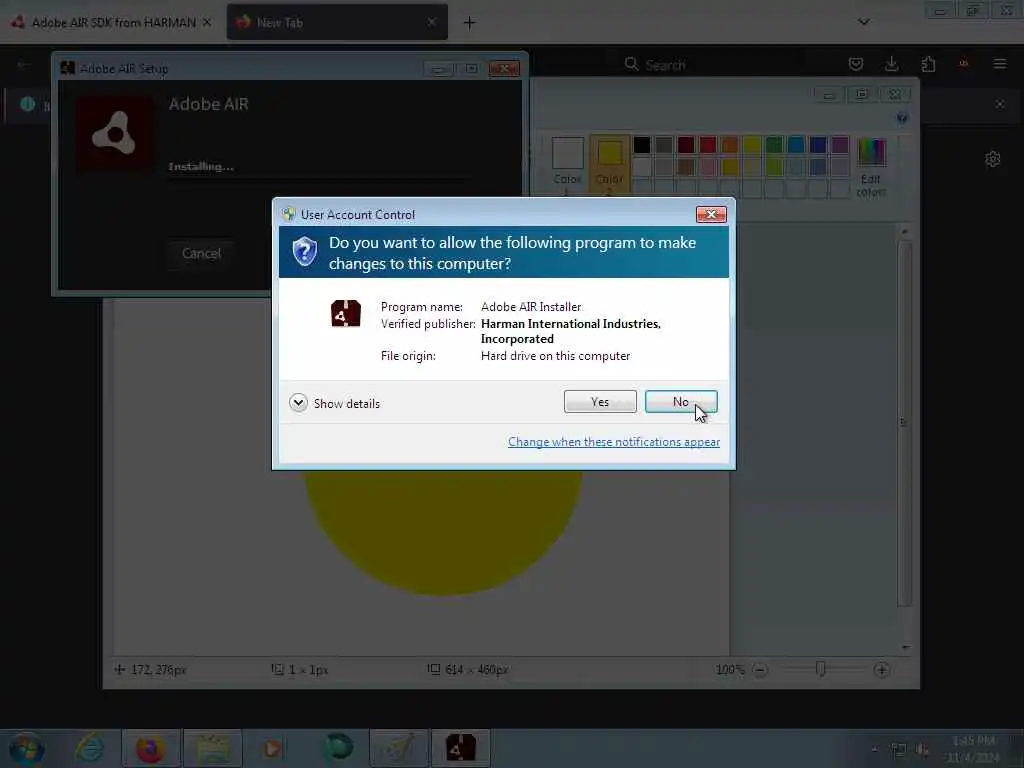The width and height of the screenshot is (1024, 768).
Task: Open the green round app on the taskbar
Action: click(x=338, y=747)
